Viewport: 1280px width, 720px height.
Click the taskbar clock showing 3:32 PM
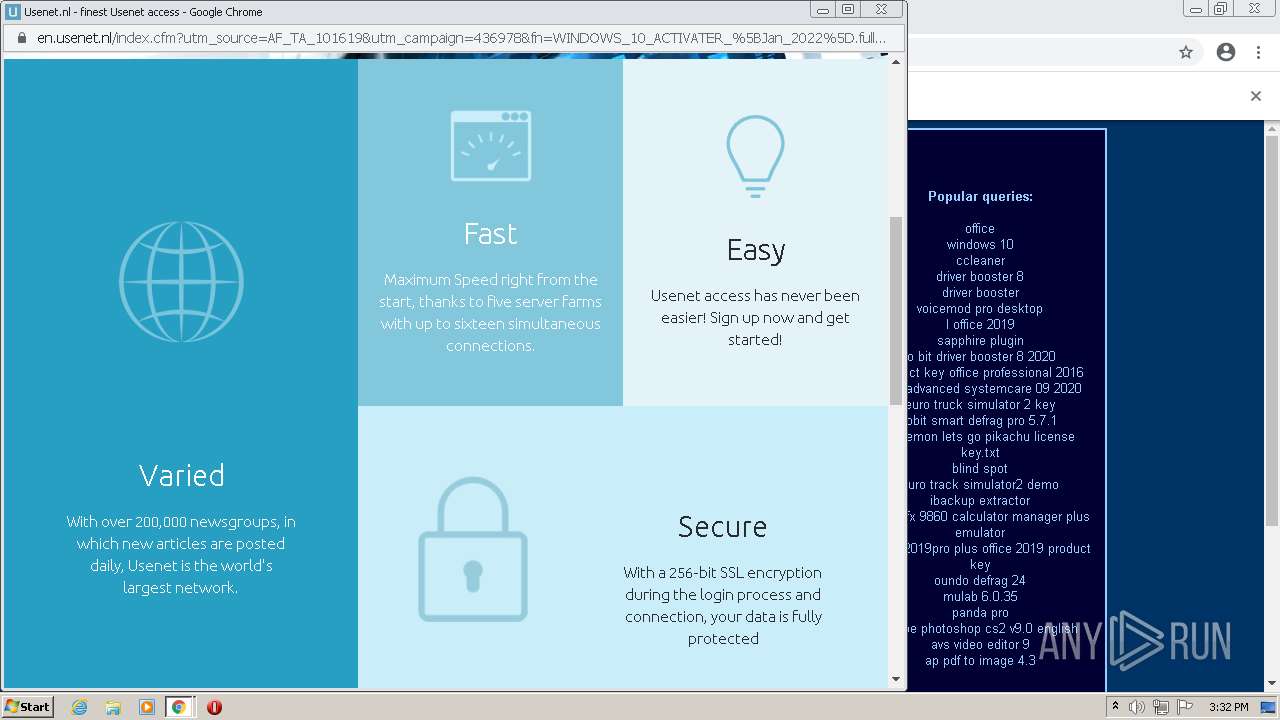(1228, 707)
